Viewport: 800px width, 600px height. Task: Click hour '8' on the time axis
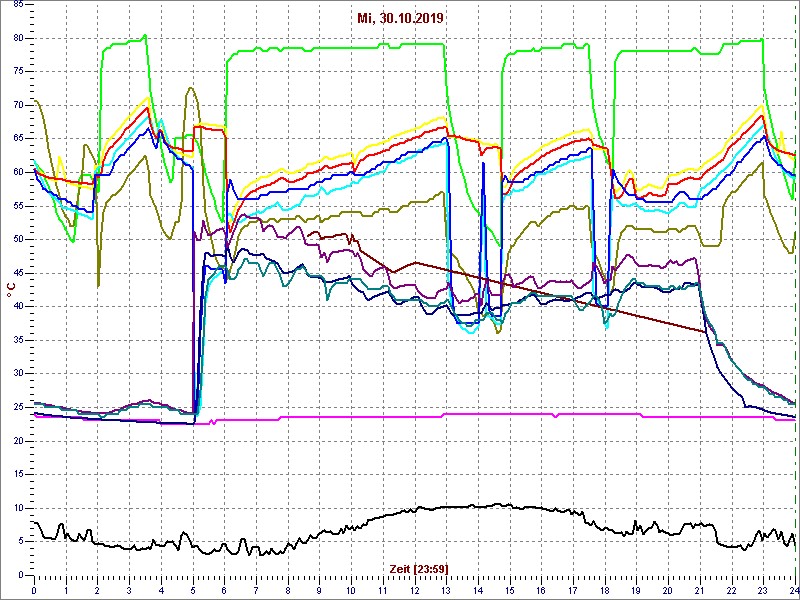287,588
